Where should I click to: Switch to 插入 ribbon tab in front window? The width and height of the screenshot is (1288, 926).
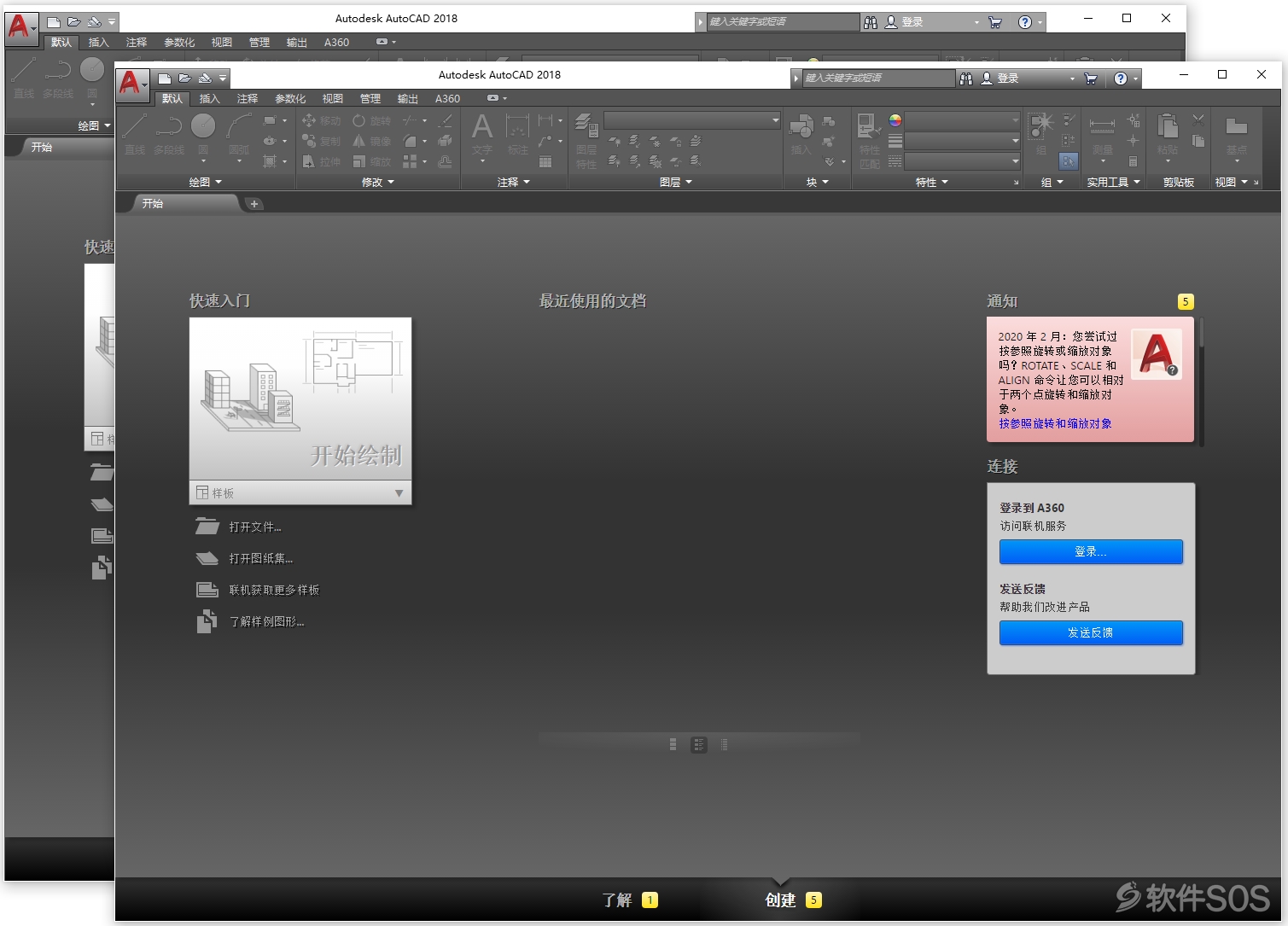click(x=209, y=98)
